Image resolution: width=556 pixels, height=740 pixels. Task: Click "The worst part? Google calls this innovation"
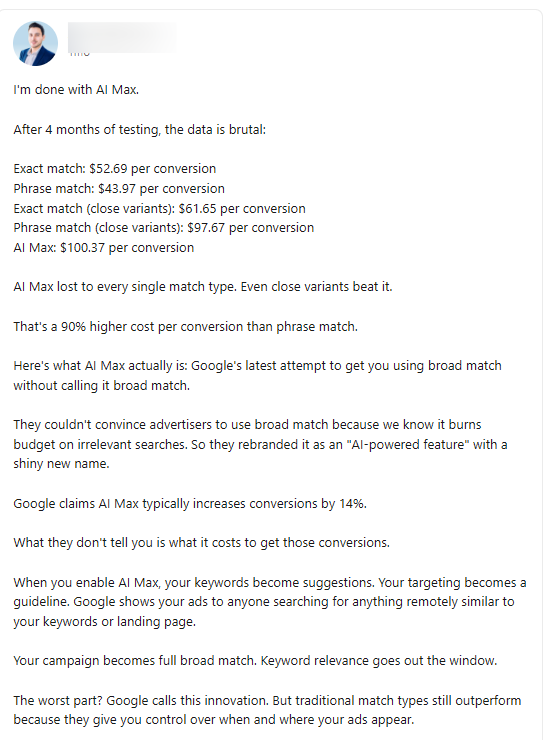tap(142, 700)
